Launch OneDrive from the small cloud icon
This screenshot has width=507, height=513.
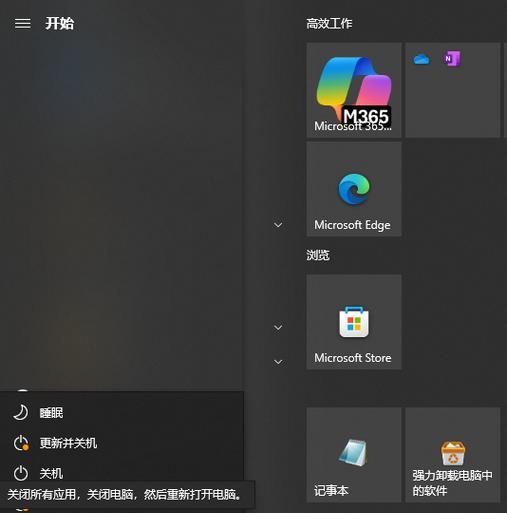point(421,59)
